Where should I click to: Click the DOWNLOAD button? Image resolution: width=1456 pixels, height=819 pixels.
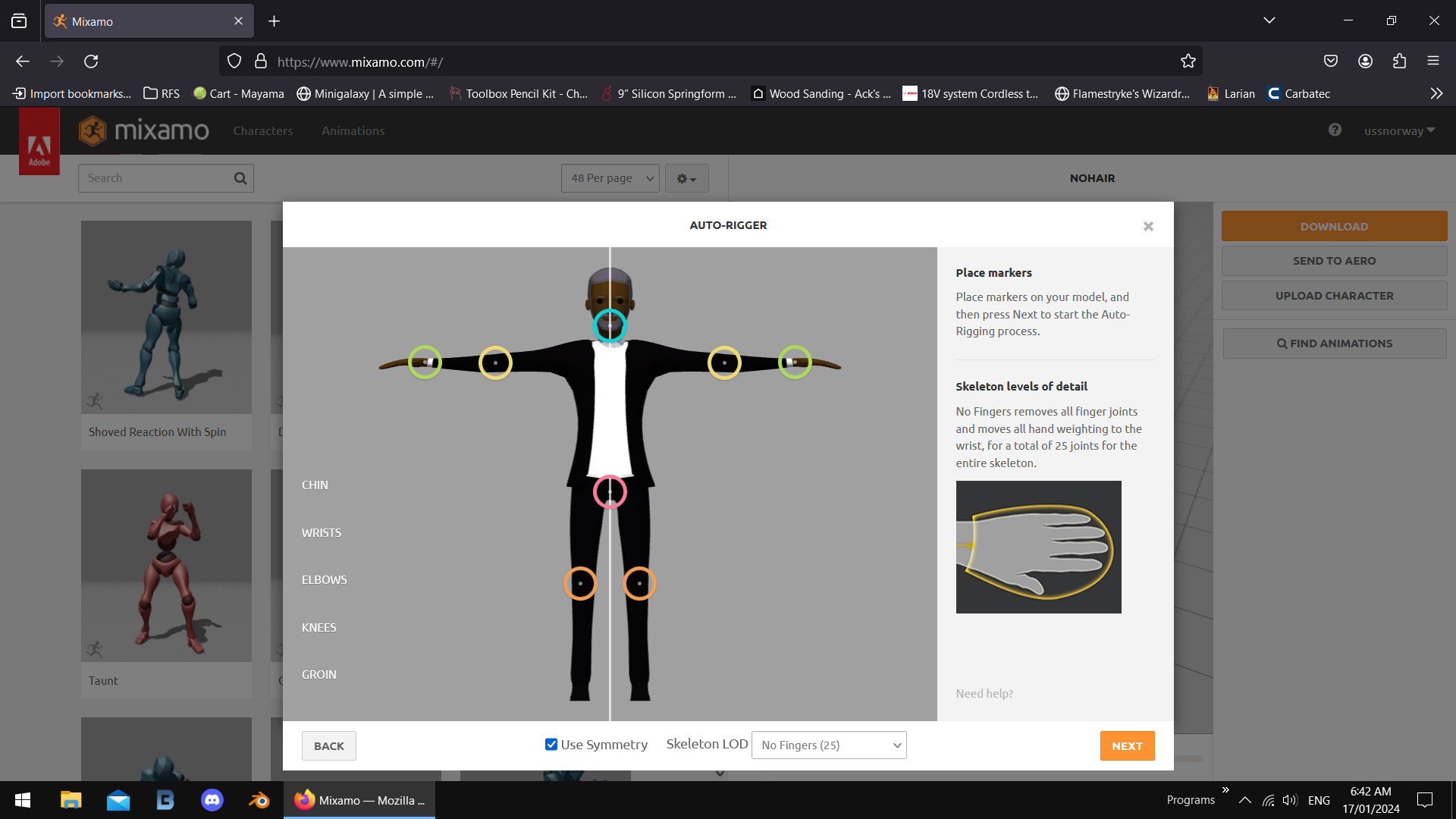1333,225
